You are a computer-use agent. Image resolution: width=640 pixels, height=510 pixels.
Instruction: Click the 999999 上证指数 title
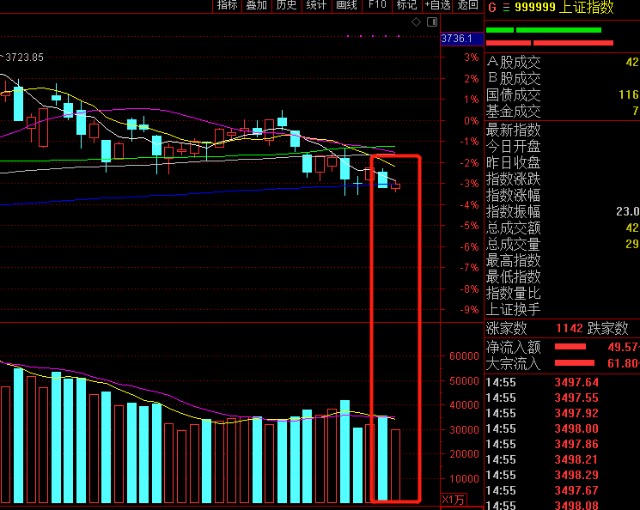[564, 7]
